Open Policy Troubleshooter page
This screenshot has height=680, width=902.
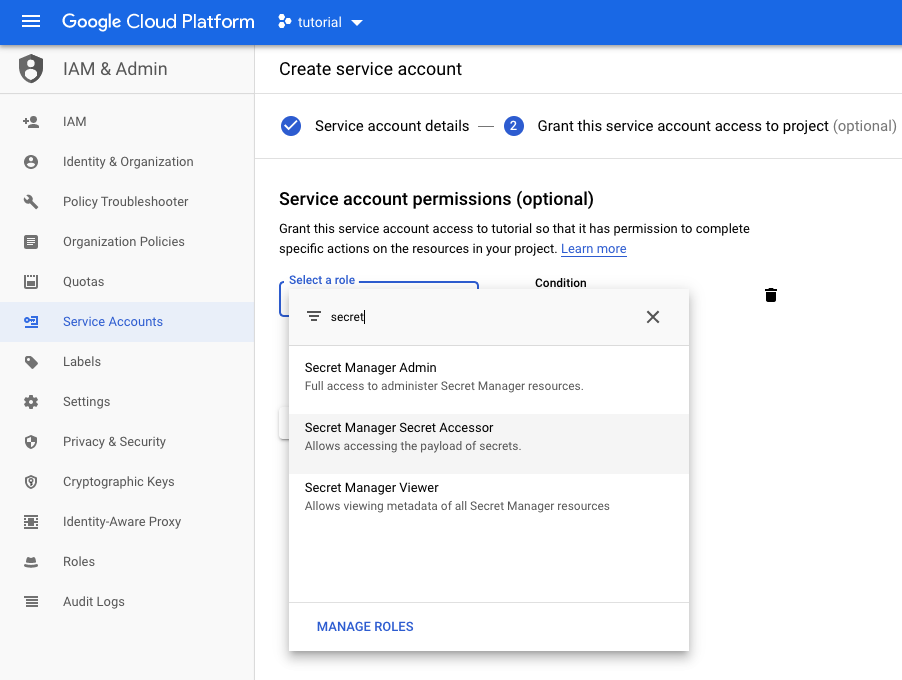[x=127, y=201]
